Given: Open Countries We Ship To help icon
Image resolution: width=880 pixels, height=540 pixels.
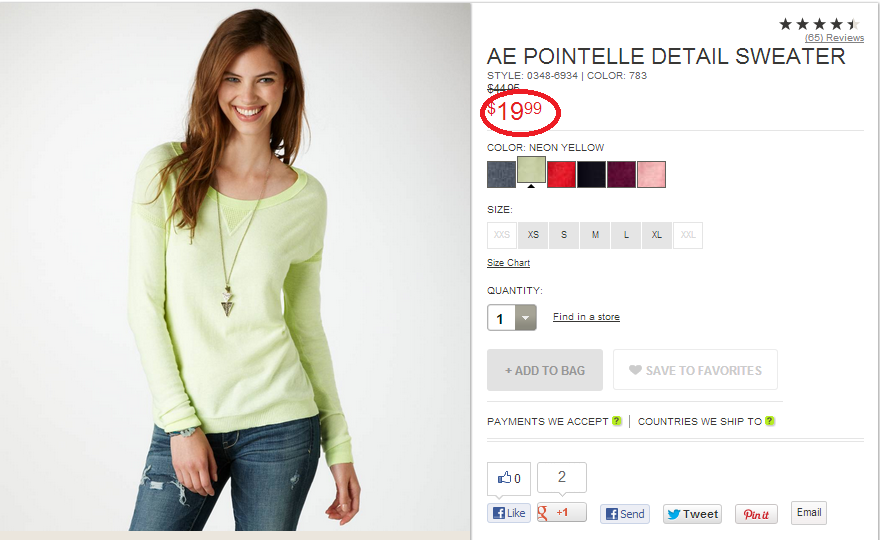Looking at the screenshot, I should tap(770, 421).
